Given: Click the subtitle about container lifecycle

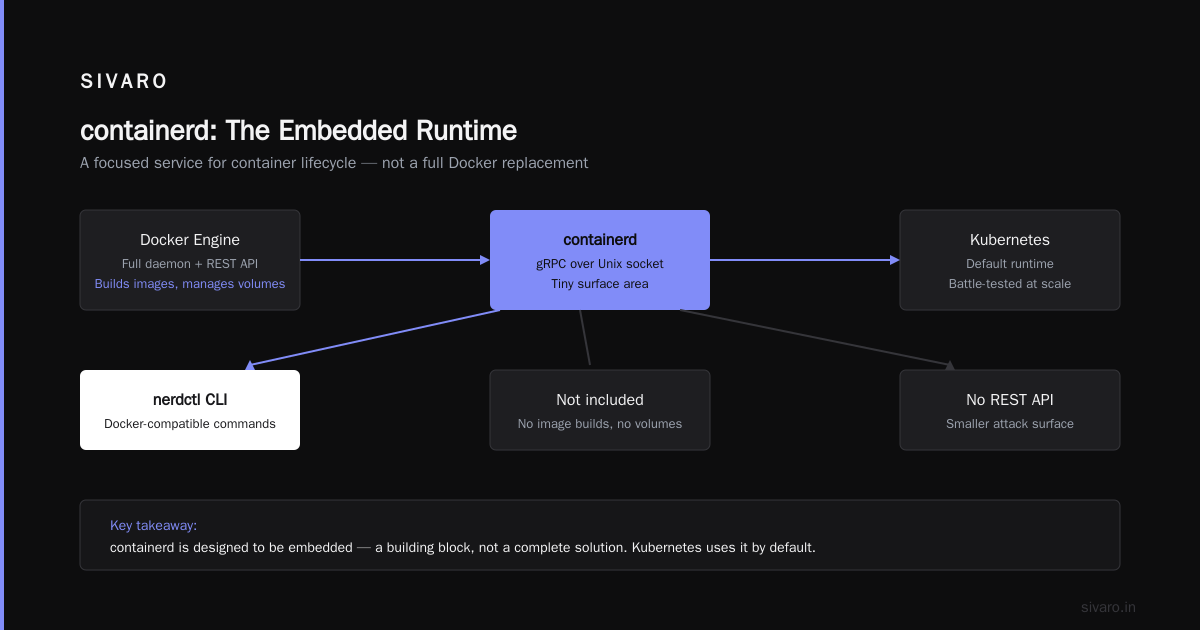Looking at the screenshot, I should [x=334, y=162].
